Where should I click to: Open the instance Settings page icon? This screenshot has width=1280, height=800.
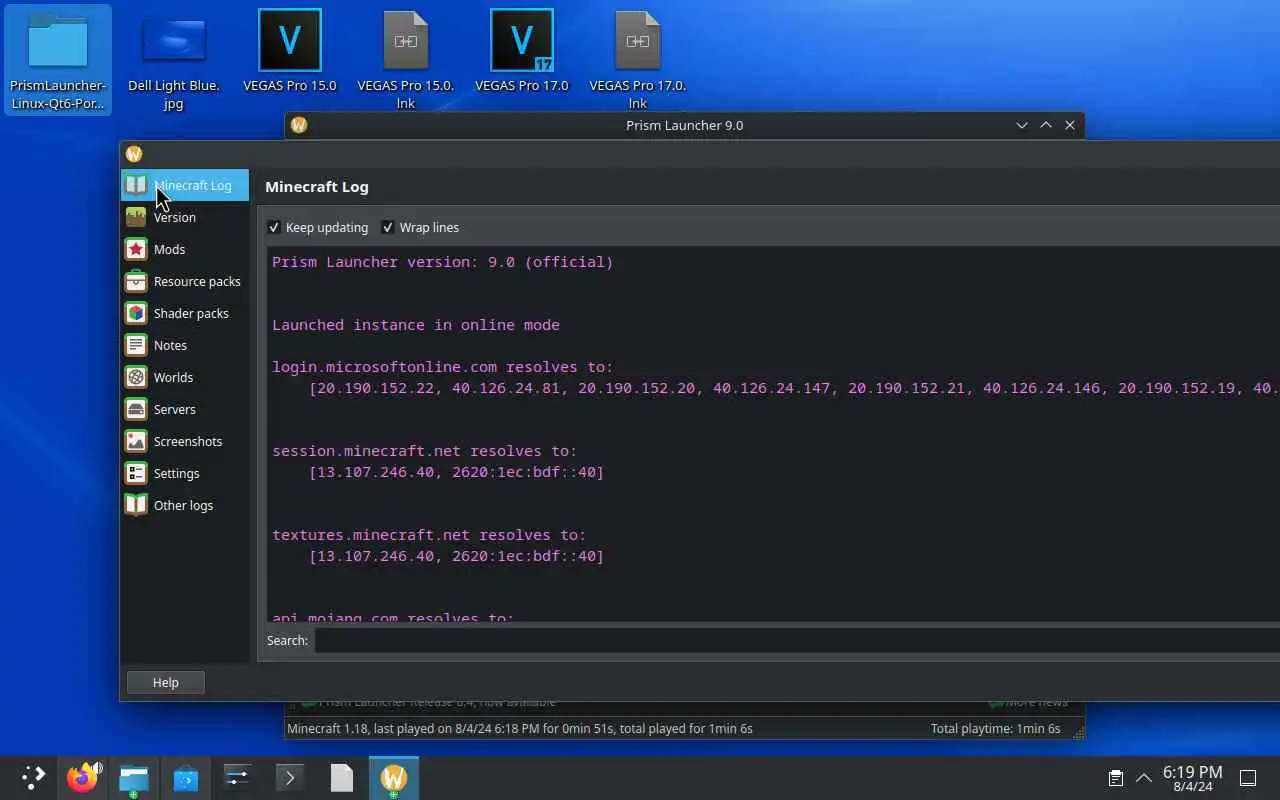tap(136, 473)
